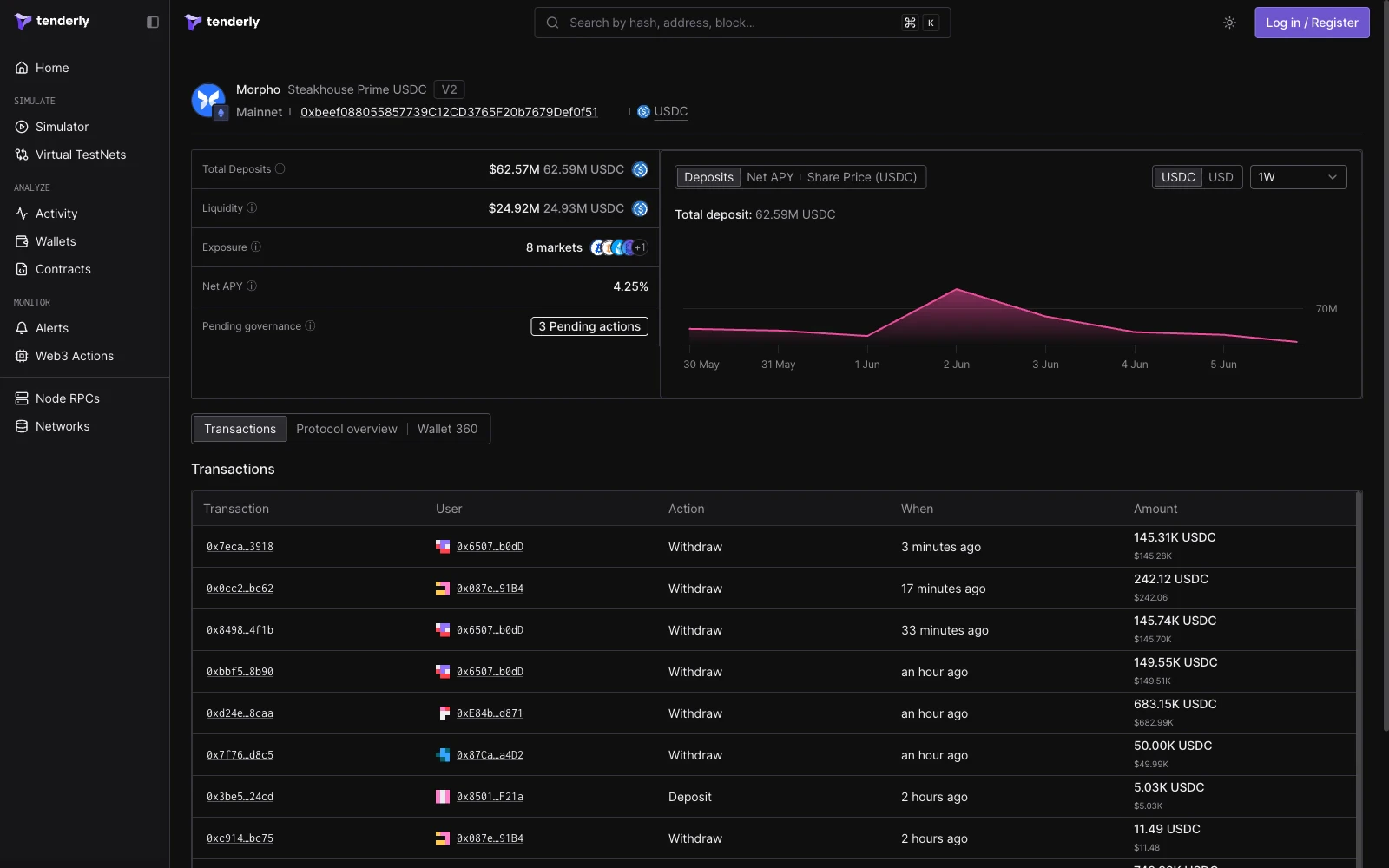Image resolution: width=1389 pixels, height=868 pixels.
Task: Click the stacked market token icons in Exposure
Action: (x=619, y=247)
